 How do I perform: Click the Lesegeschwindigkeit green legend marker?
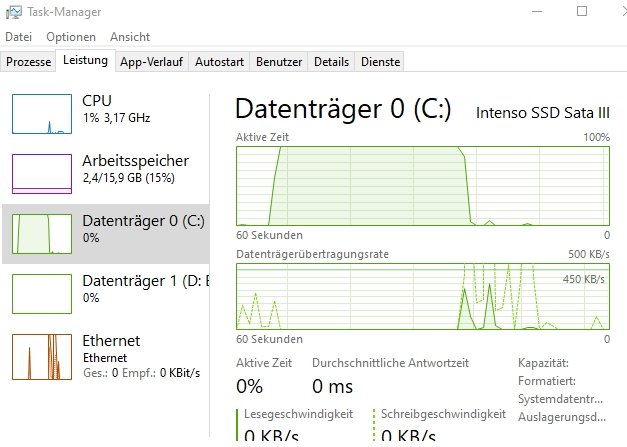click(238, 424)
